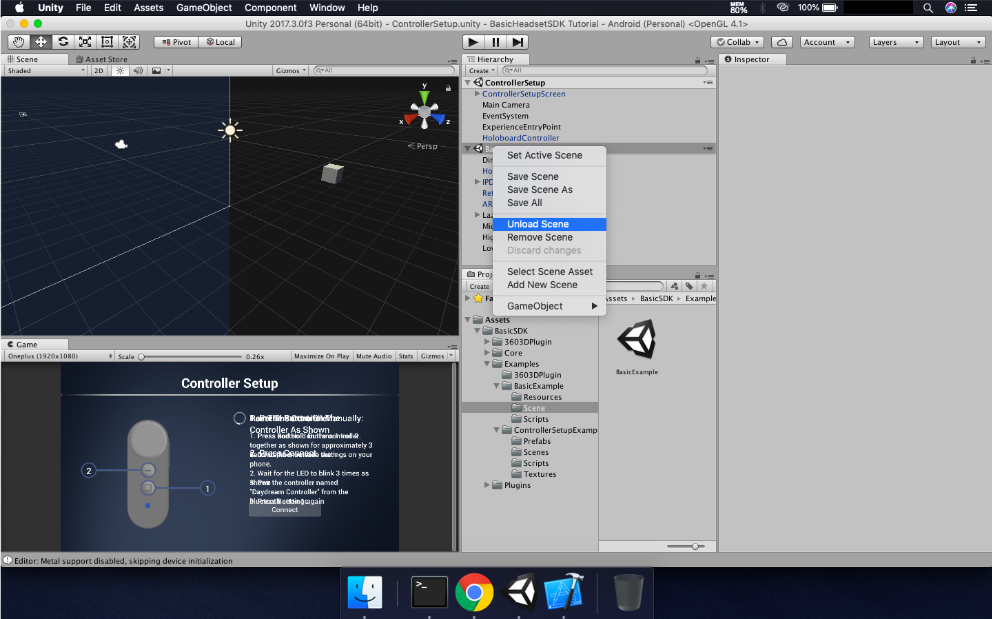The image size is (992, 619).
Task: Expand the Core folder
Action: tap(487, 353)
